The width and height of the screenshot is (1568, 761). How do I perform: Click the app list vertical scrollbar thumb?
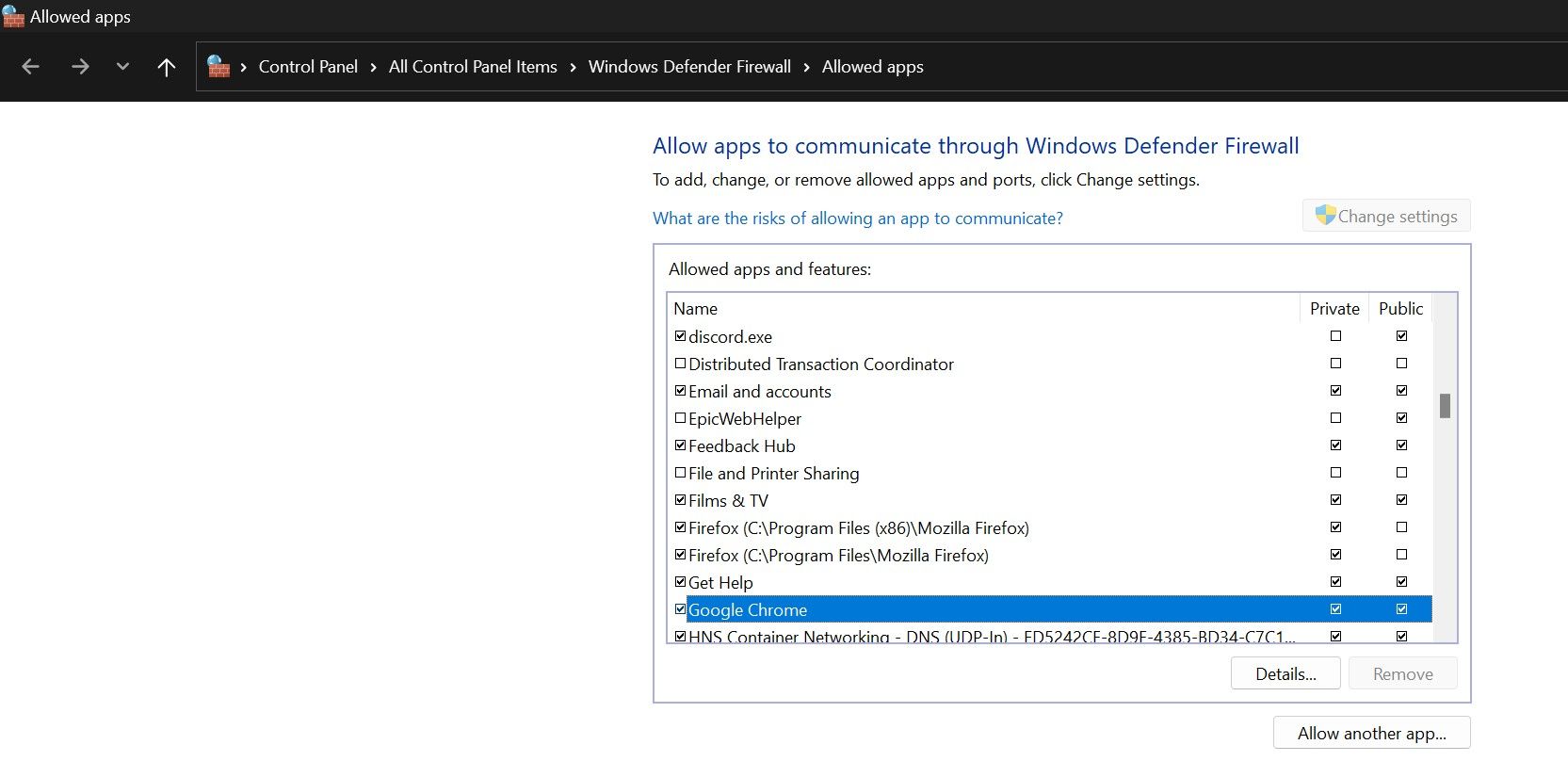(1445, 406)
